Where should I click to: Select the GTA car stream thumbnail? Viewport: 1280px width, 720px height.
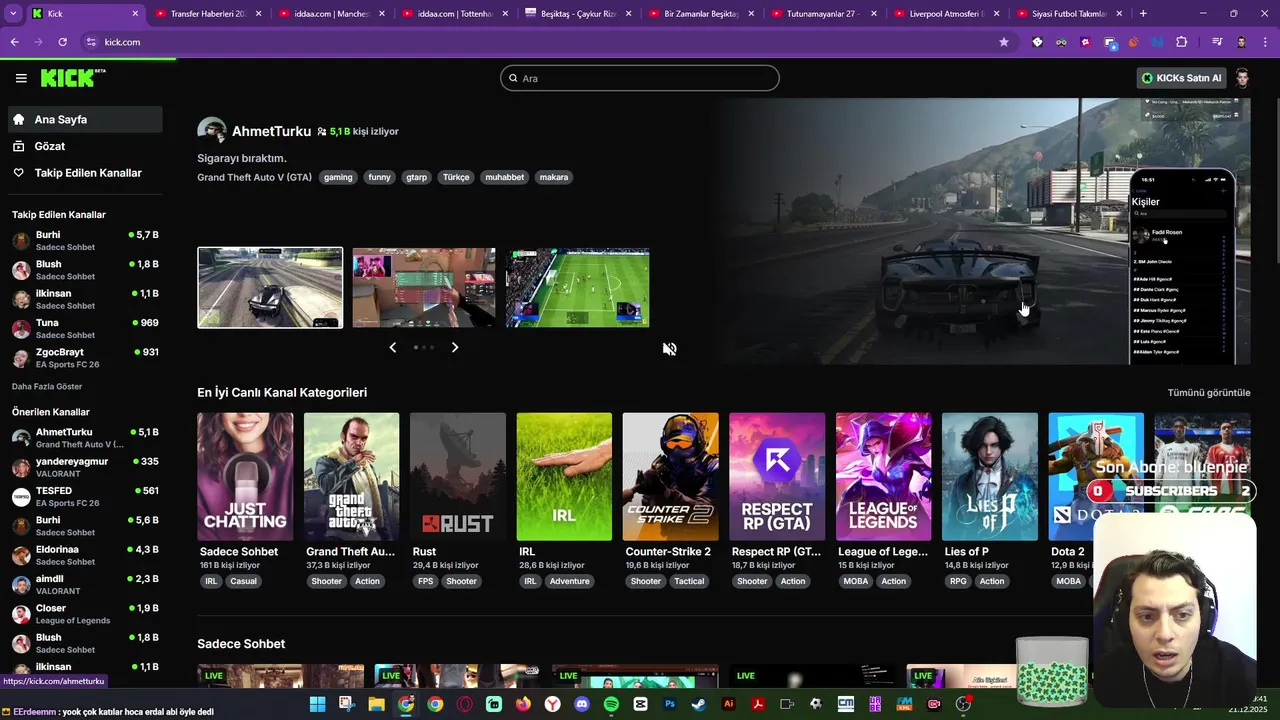(270, 288)
